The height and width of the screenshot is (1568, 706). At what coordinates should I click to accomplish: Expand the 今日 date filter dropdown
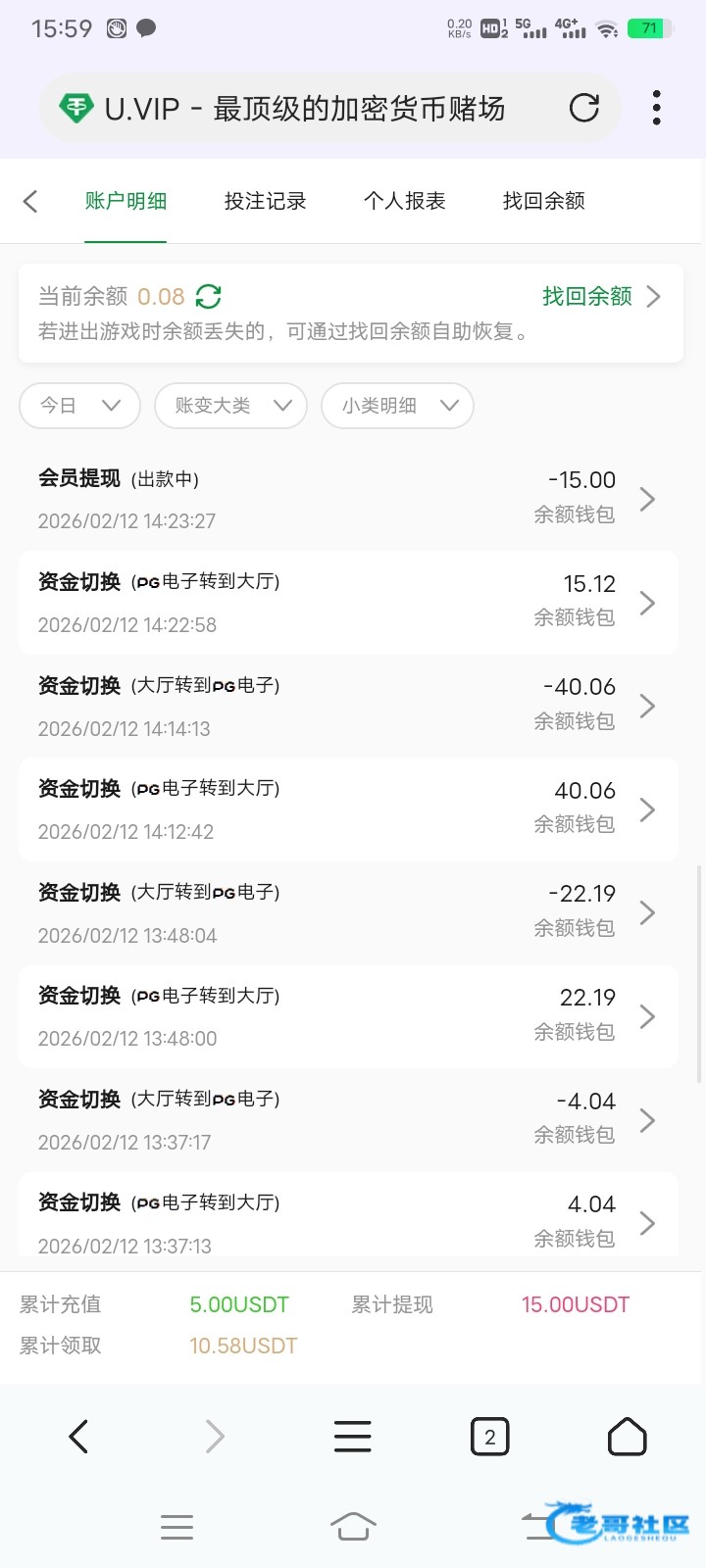[x=79, y=406]
